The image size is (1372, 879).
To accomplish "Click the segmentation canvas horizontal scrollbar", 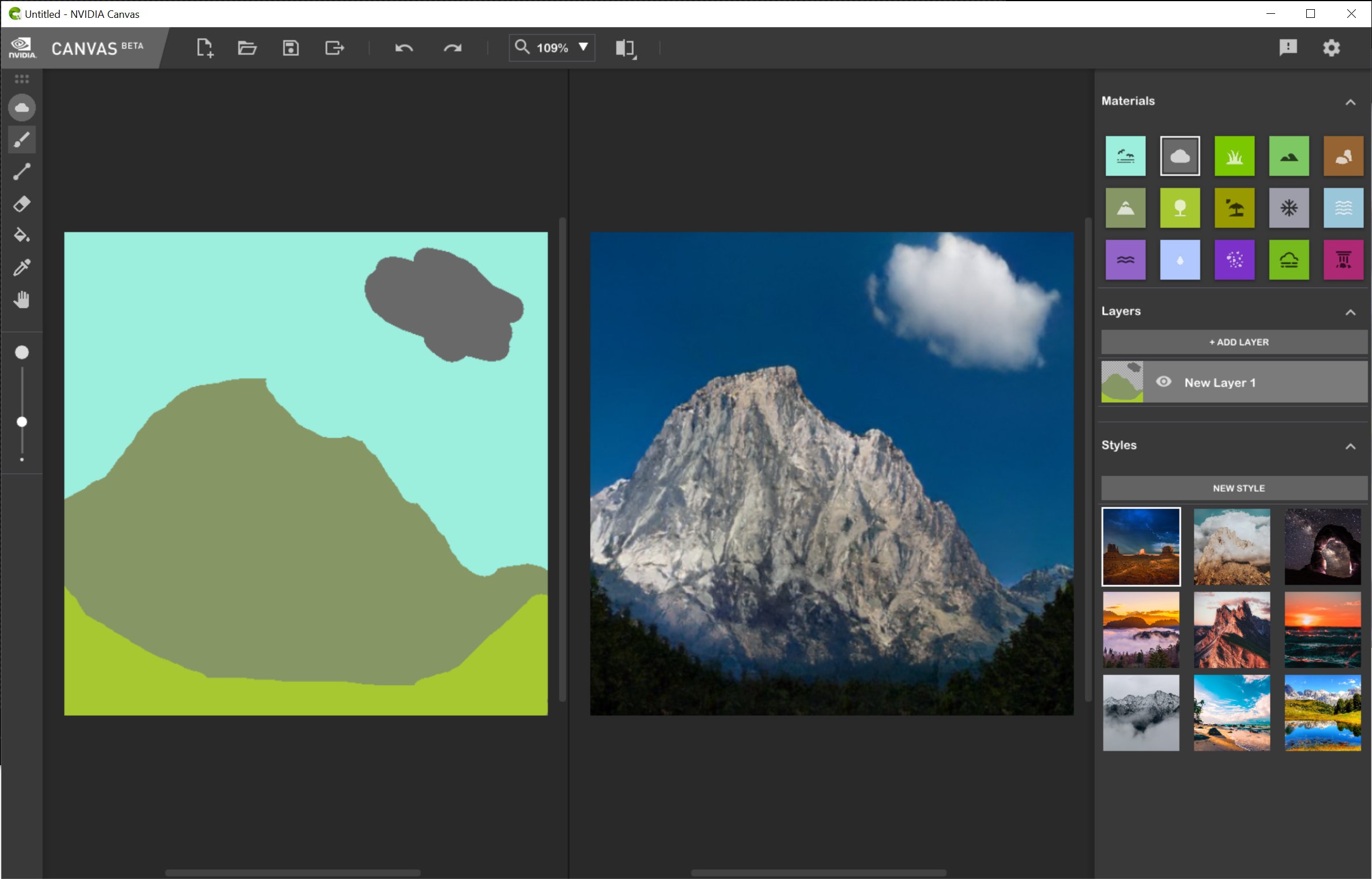I will [293, 872].
